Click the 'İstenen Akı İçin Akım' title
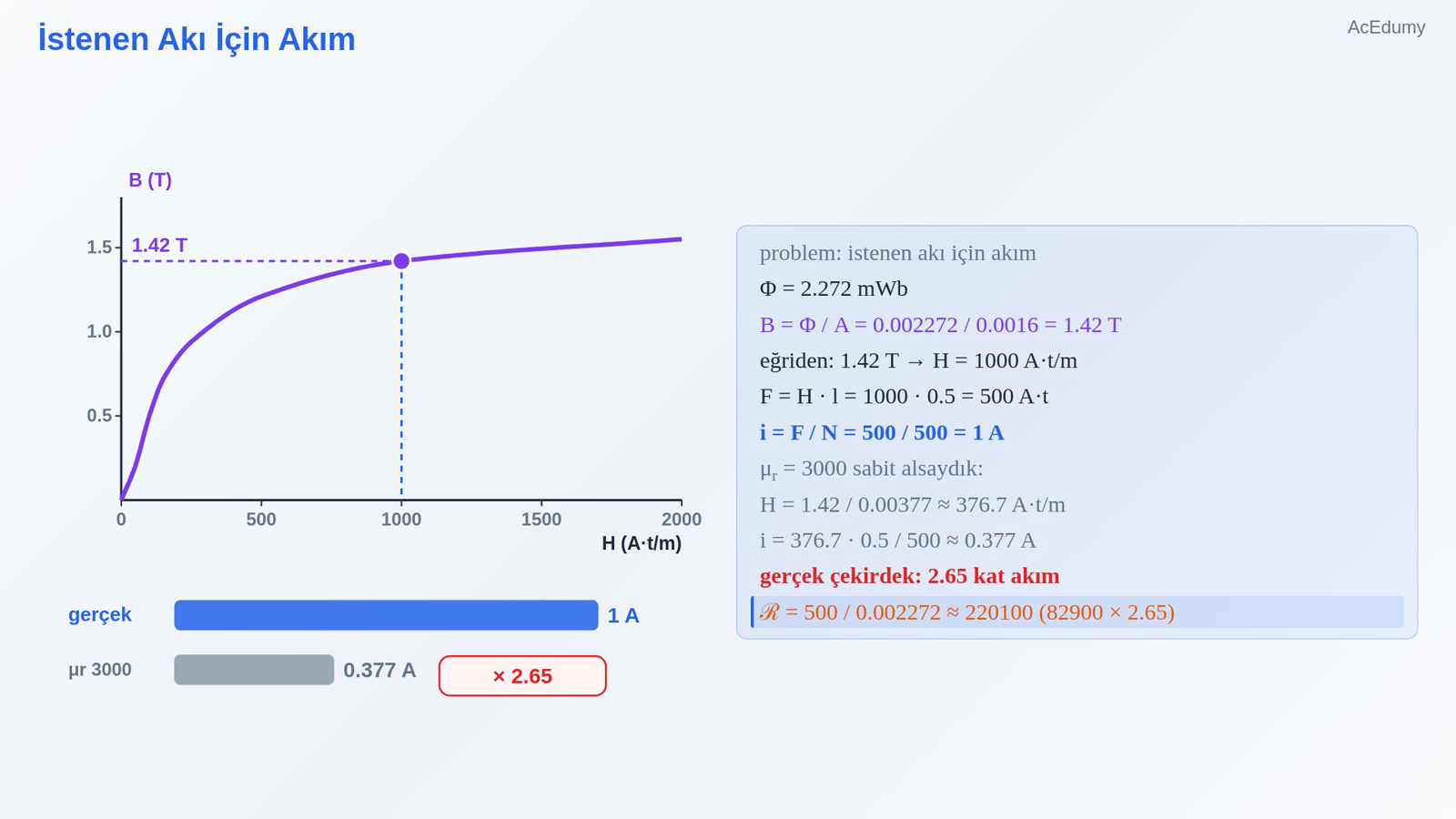 point(197,39)
